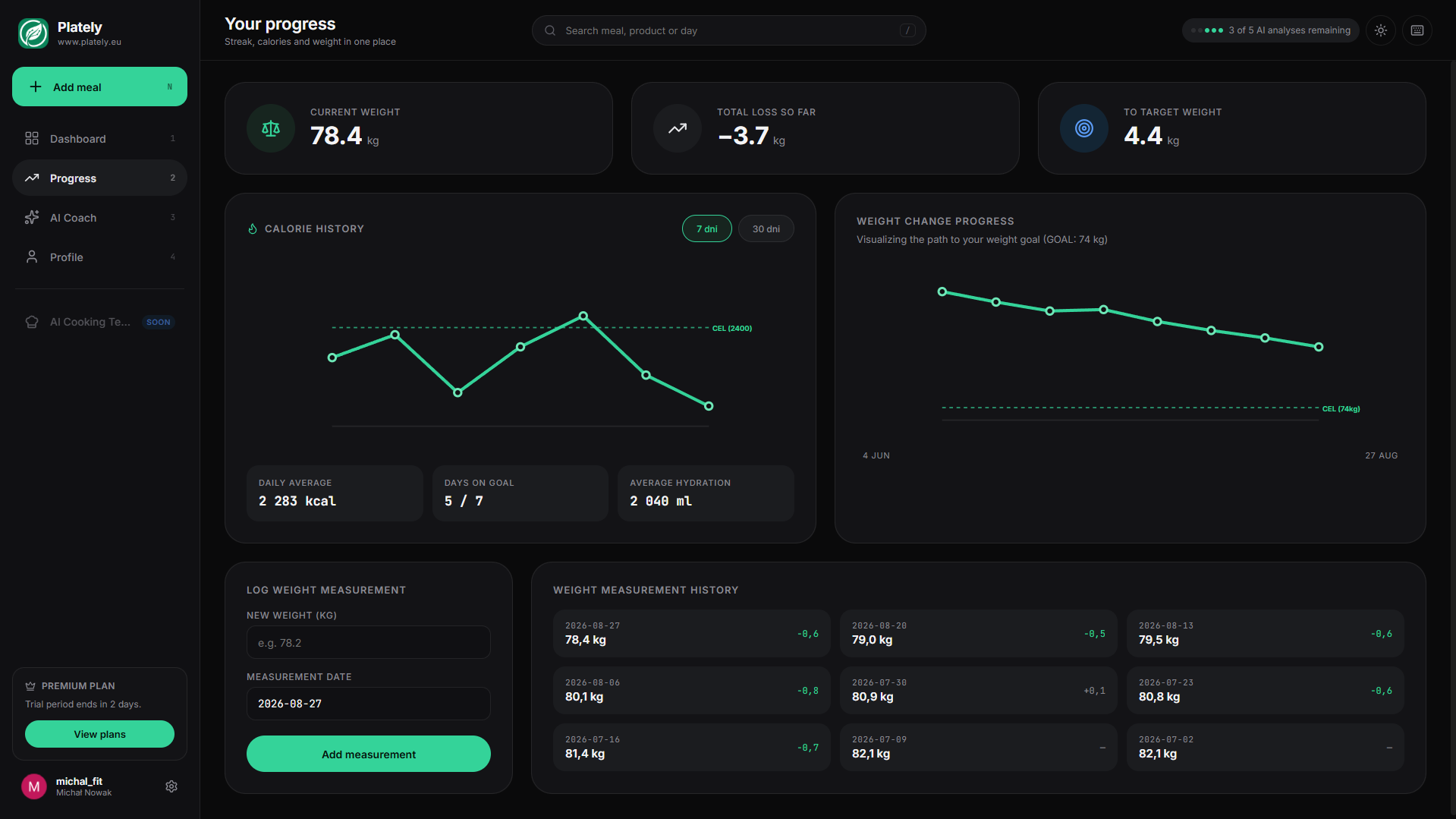
Task: Toggle light/dark theme sun icon
Action: click(1381, 30)
